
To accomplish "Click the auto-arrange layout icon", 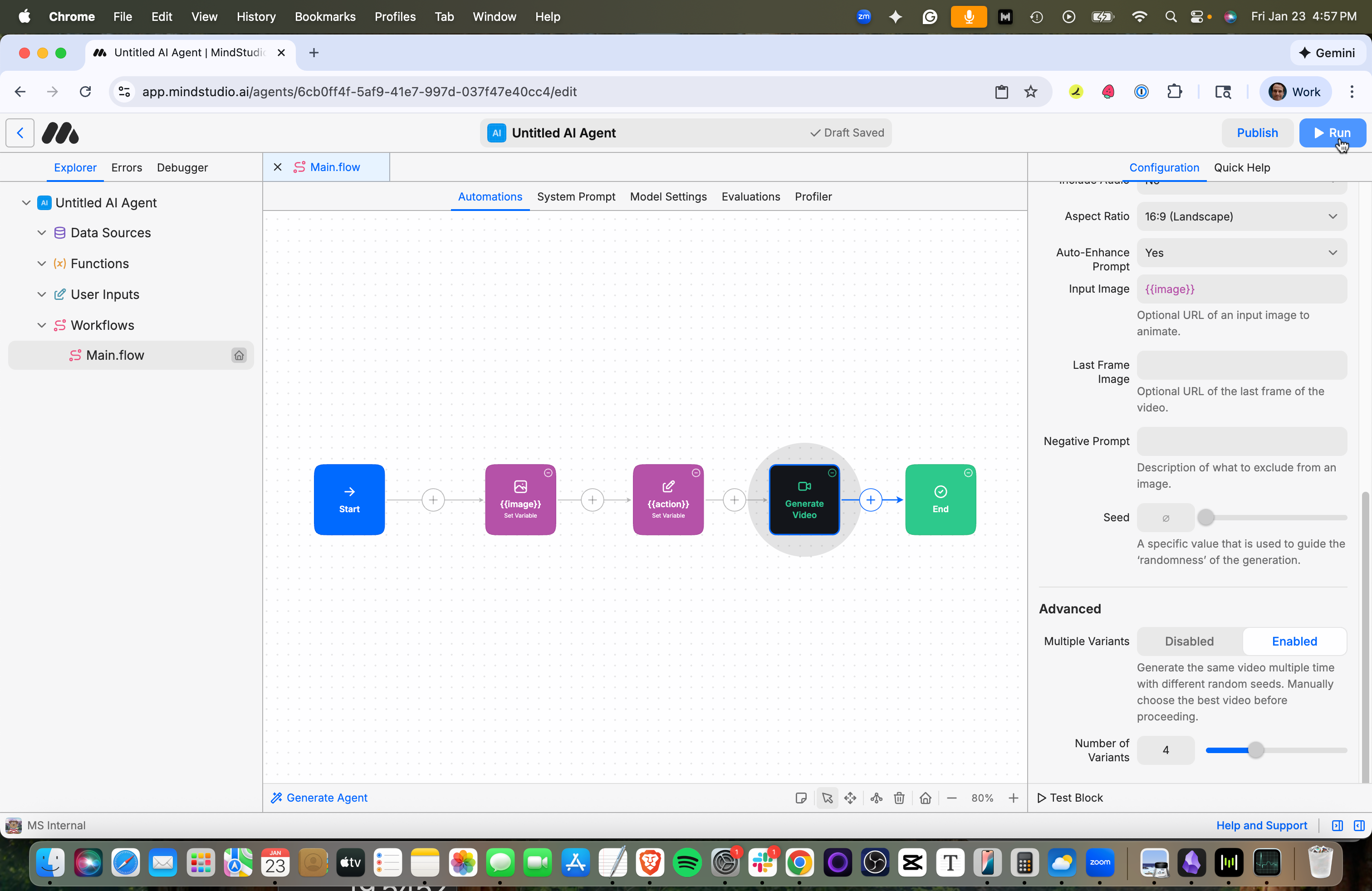I will (x=876, y=798).
